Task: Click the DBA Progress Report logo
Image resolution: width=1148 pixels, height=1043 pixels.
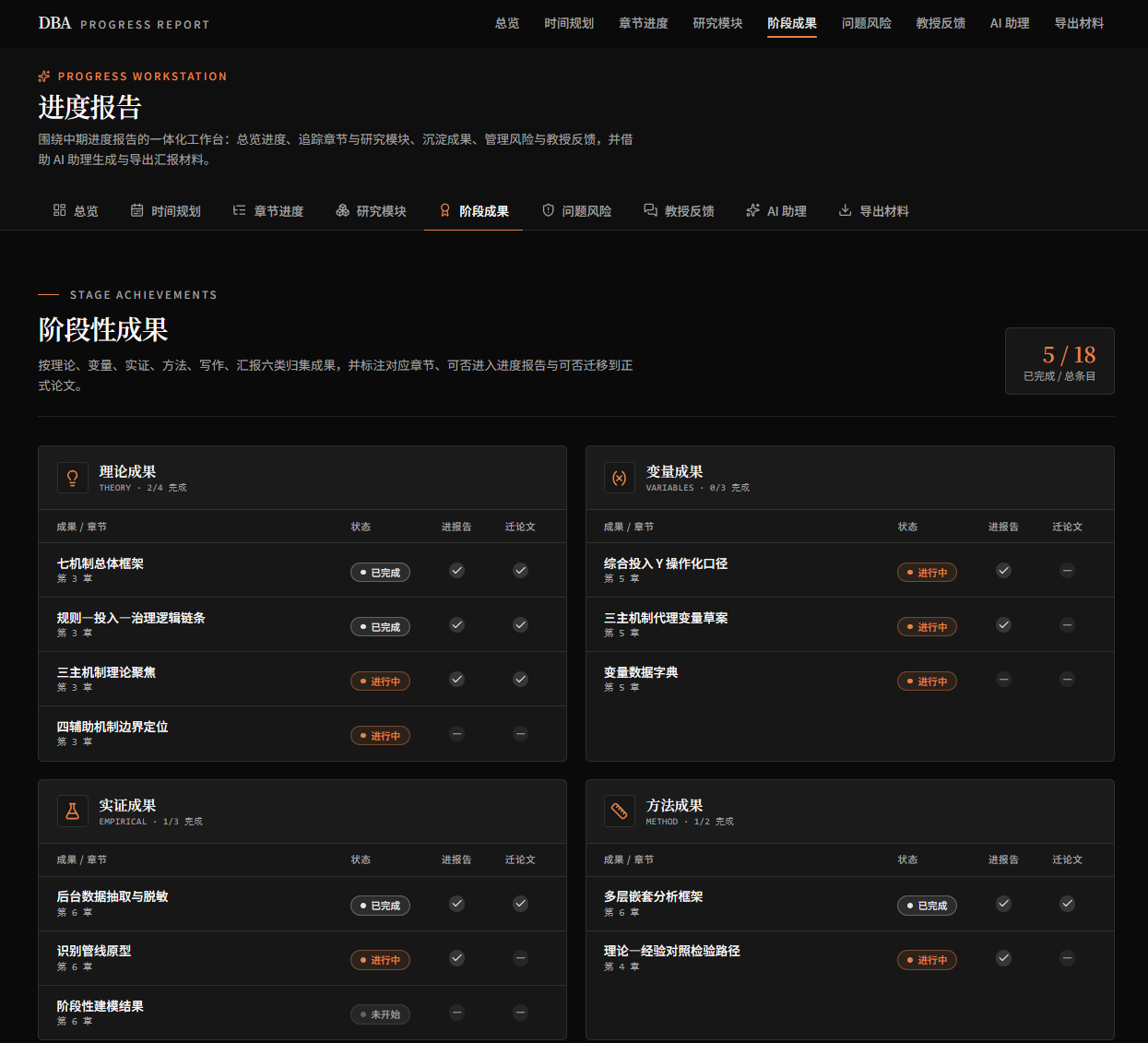Action: (124, 23)
